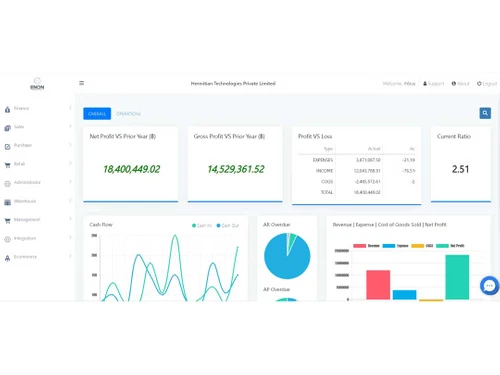Click the Administrator sidebar icon
This screenshot has width=500, height=375.
[x=7, y=183]
